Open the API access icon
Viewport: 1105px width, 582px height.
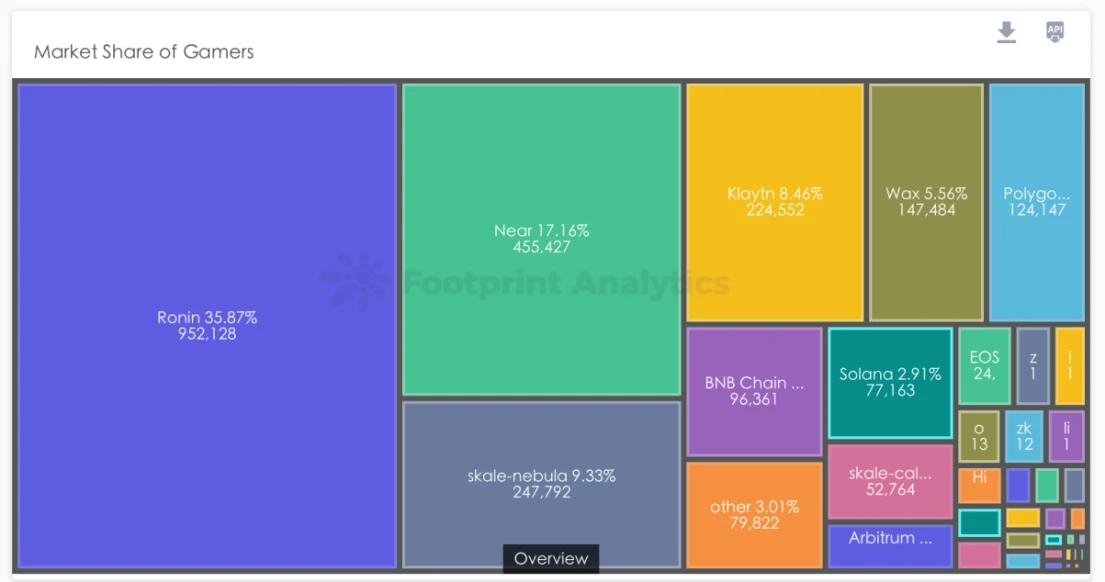[x=1054, y=32]
